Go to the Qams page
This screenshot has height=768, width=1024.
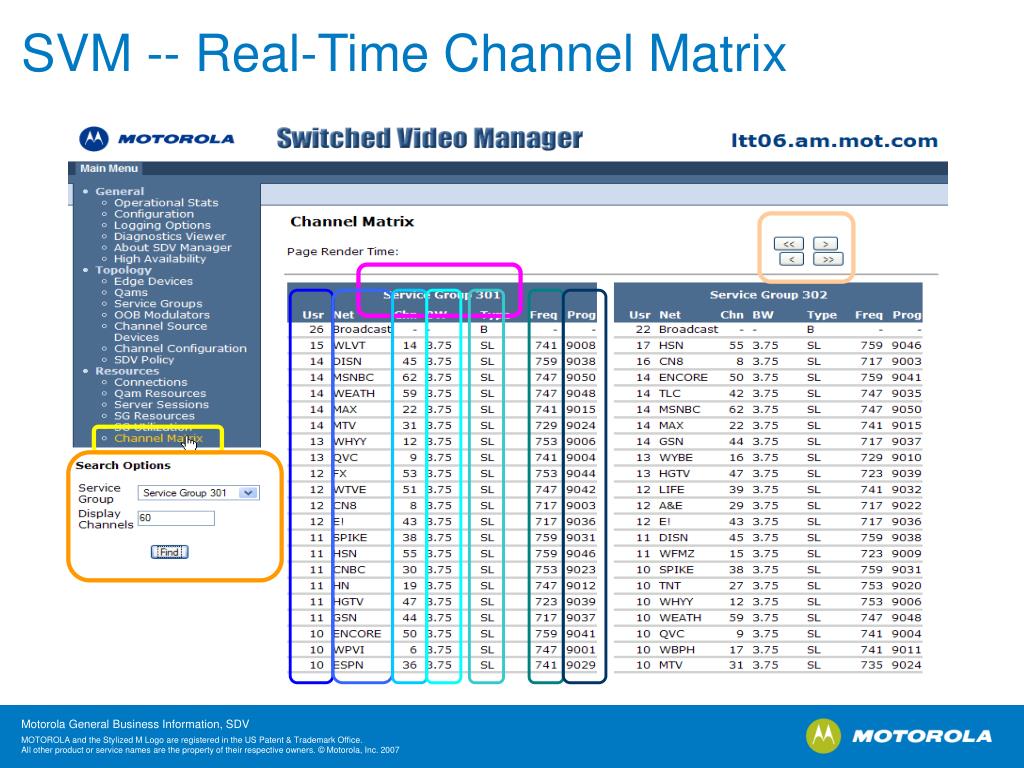[x=131, y=293]
